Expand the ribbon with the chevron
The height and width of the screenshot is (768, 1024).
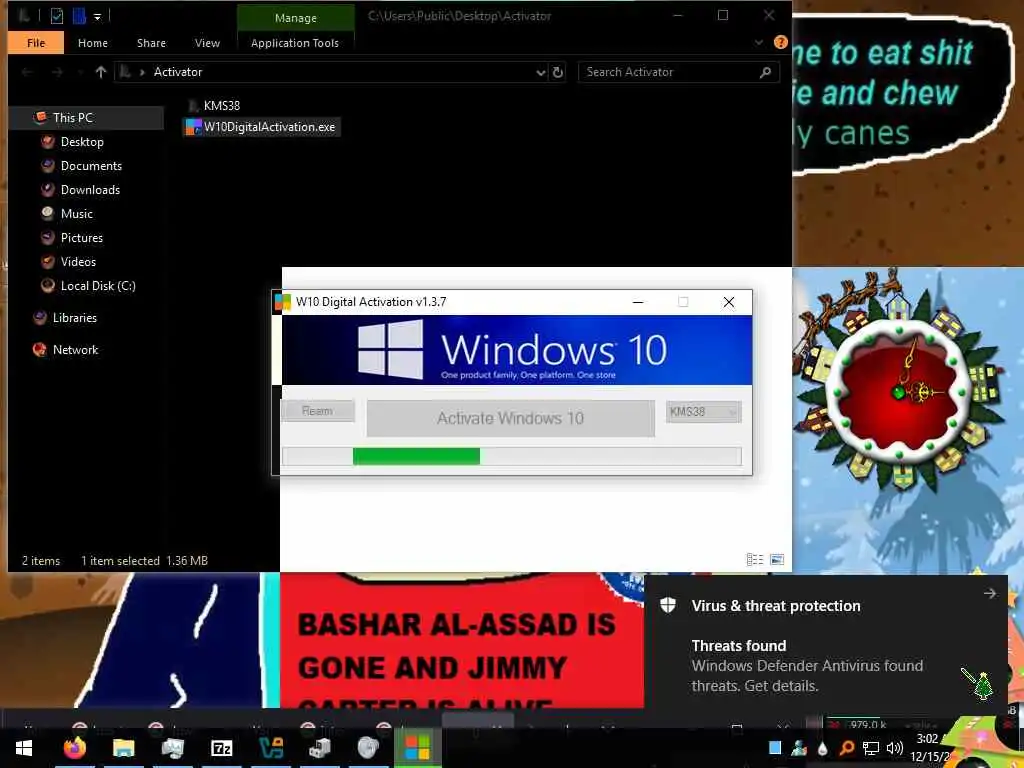[x=759, y=42]
